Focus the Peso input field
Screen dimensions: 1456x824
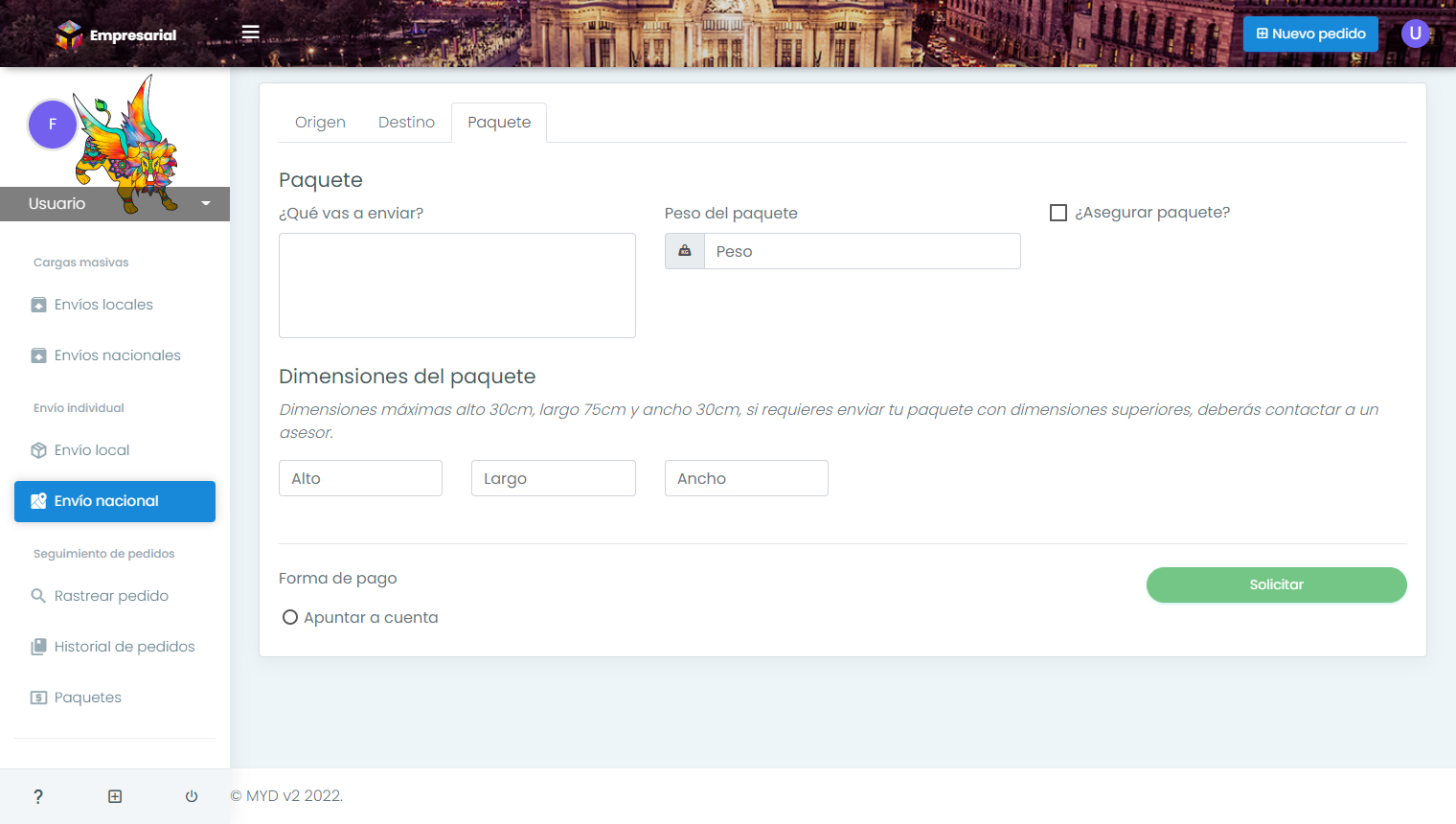point(862,251)
